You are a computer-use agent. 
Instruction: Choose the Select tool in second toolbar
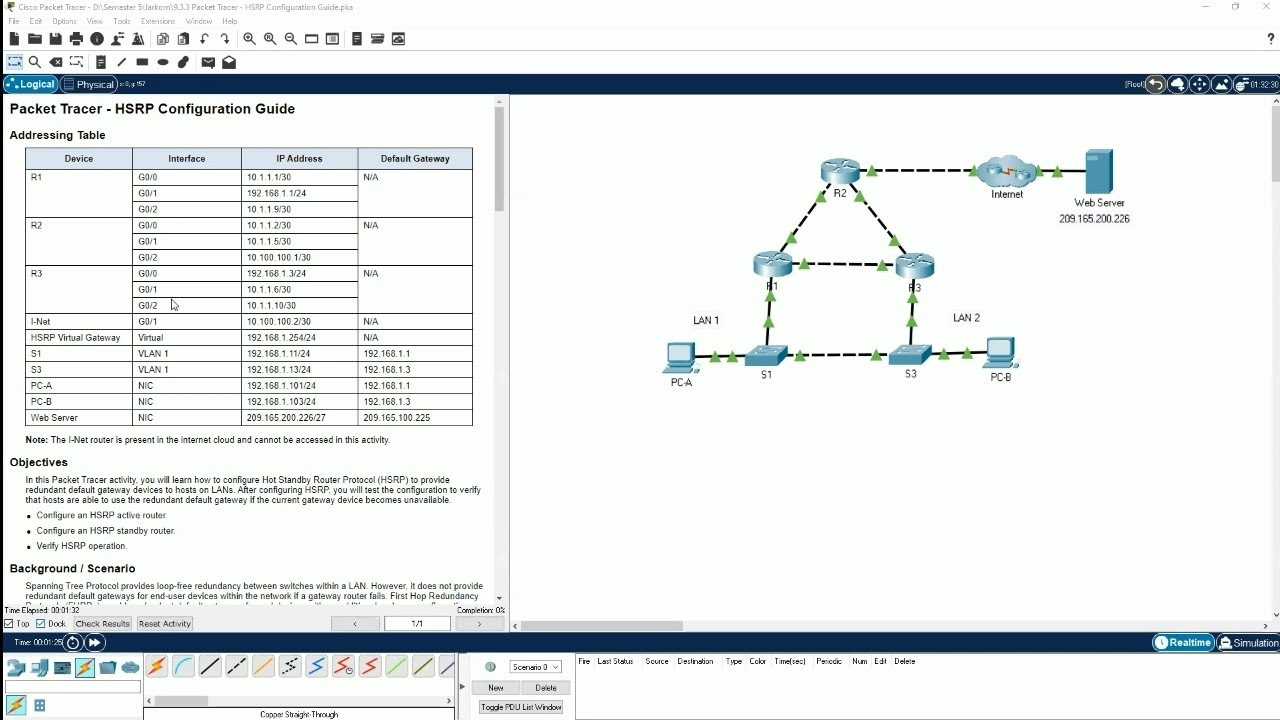pyautogui.click(x=15, y=62)
